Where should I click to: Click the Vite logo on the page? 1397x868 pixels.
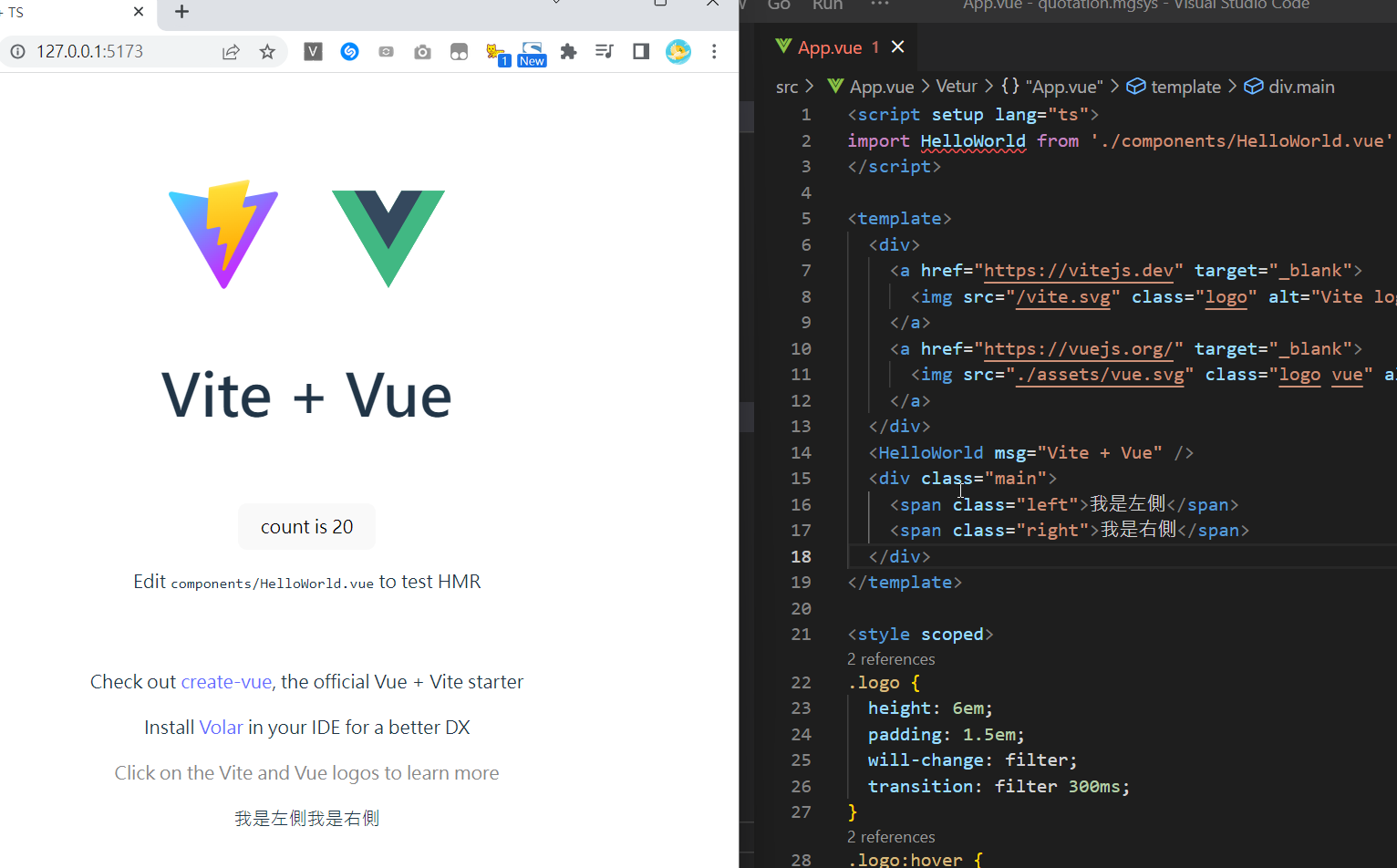[x=223, y=234]
